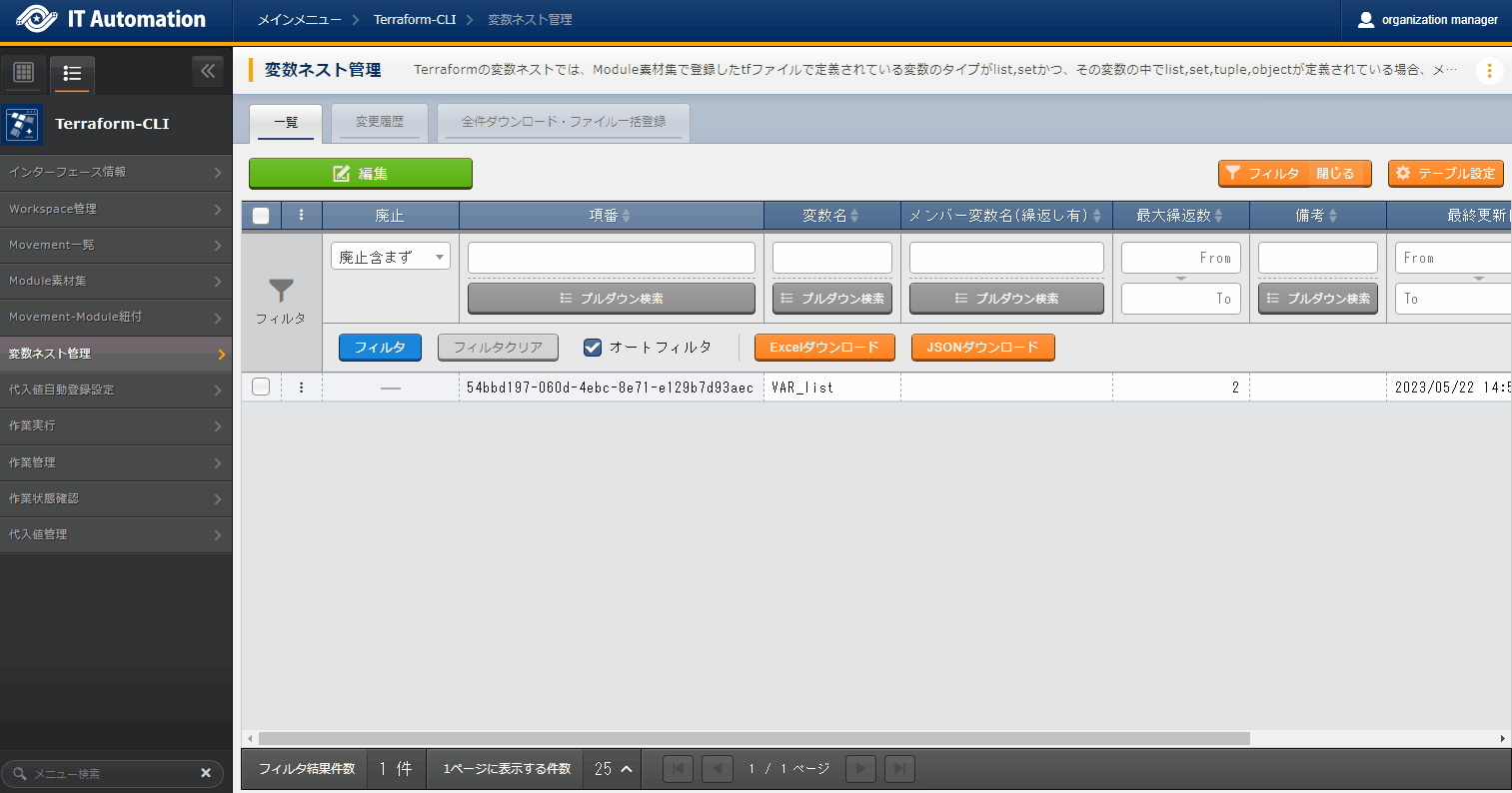
Task: Click the list view menu icon
Action: [x=72, y=73]
